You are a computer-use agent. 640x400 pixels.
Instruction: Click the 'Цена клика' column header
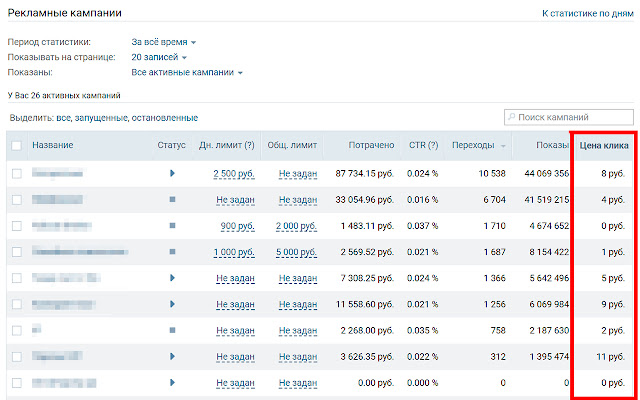604,146
